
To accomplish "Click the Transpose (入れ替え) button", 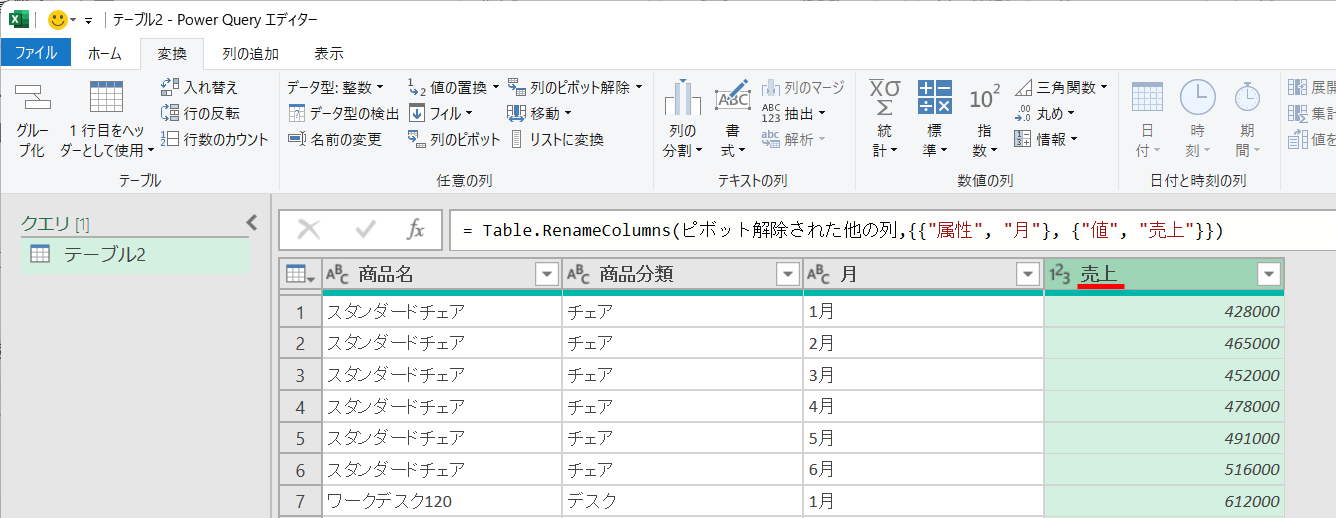I will click(x=200, y=87).
